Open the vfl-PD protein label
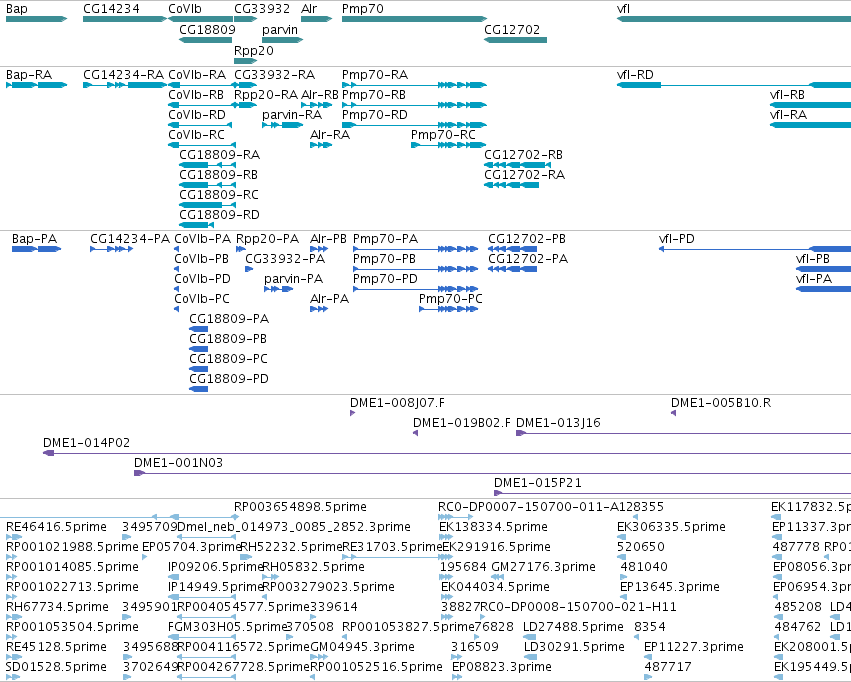851x682 pixels. click(x=677, y=239)
